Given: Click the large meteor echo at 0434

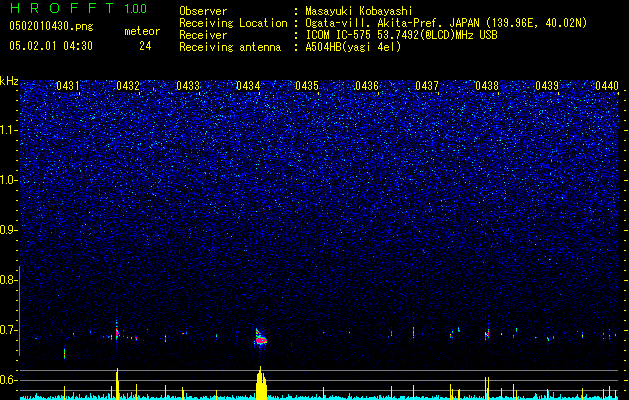Looking at the screenshot, I should [x=261, y=339].
